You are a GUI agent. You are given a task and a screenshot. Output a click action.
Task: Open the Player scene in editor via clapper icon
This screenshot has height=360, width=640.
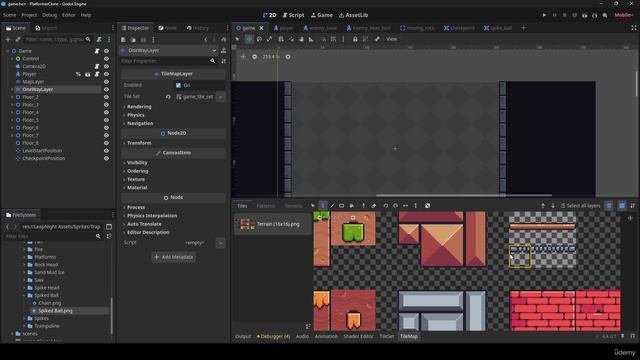pos(88,74)
